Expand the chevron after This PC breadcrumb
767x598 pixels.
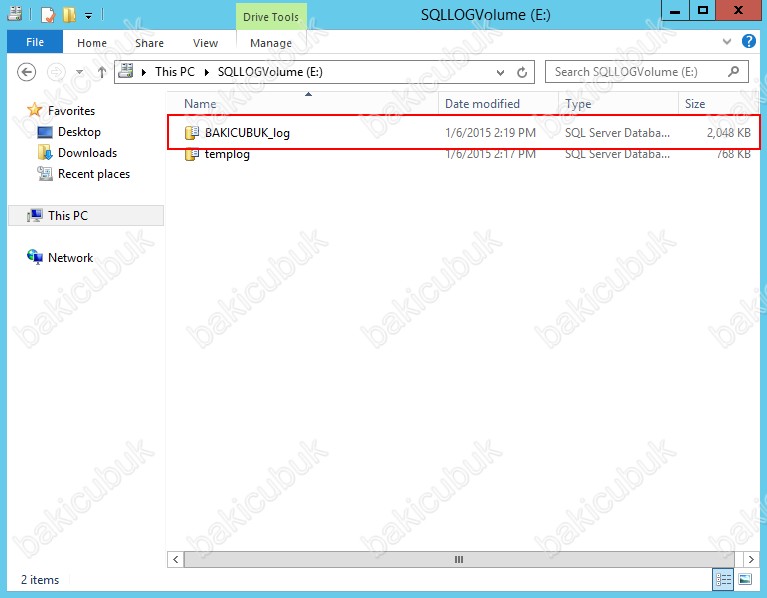pos(206,72)
